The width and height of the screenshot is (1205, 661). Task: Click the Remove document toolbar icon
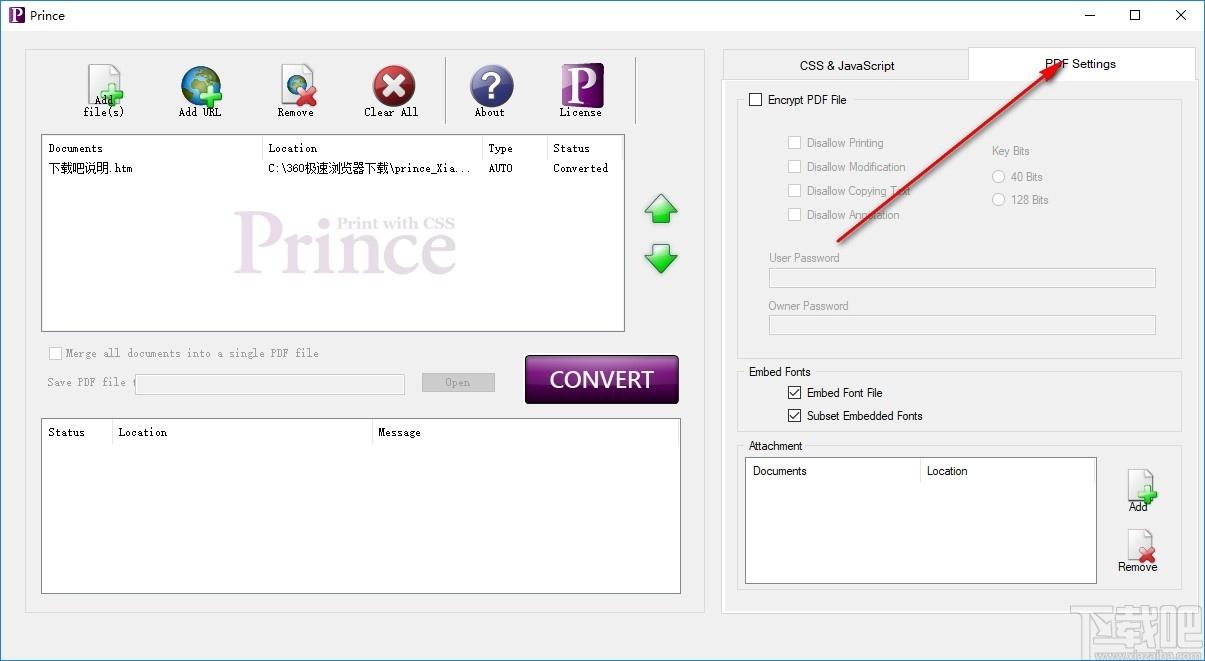[296, 91]
